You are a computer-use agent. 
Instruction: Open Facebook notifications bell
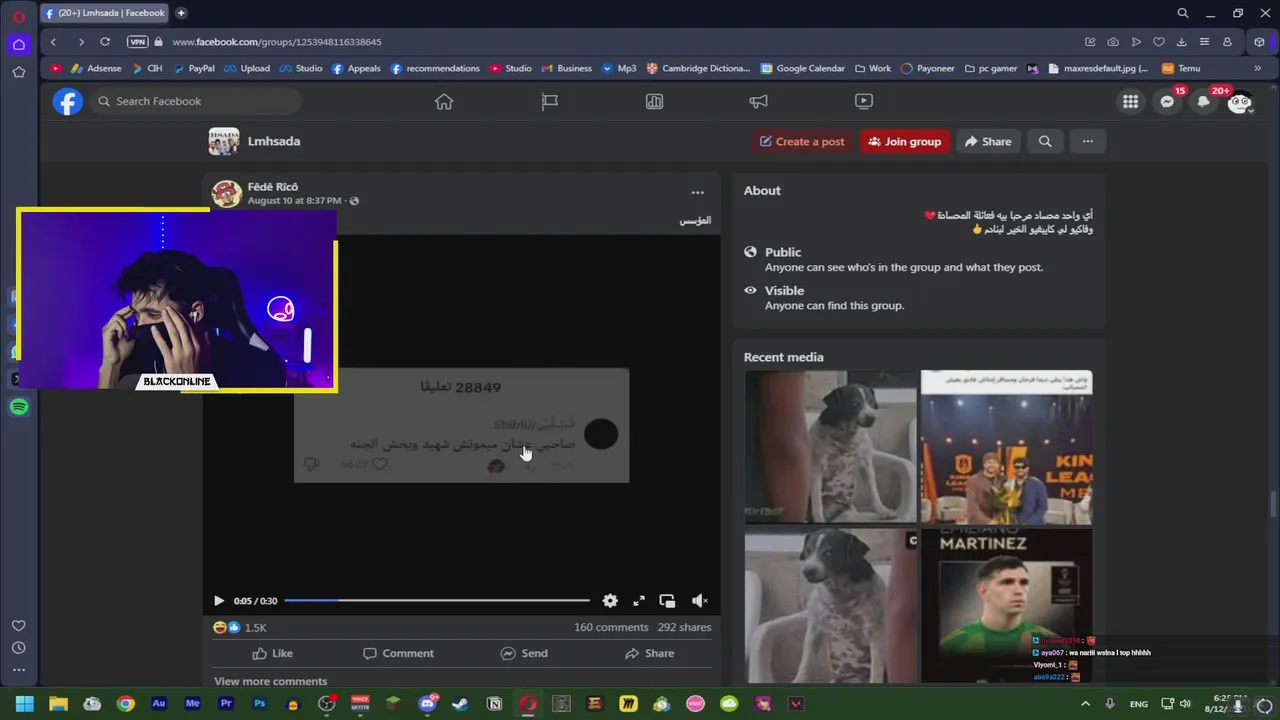pyautogui.click(x=1204, y=101)
